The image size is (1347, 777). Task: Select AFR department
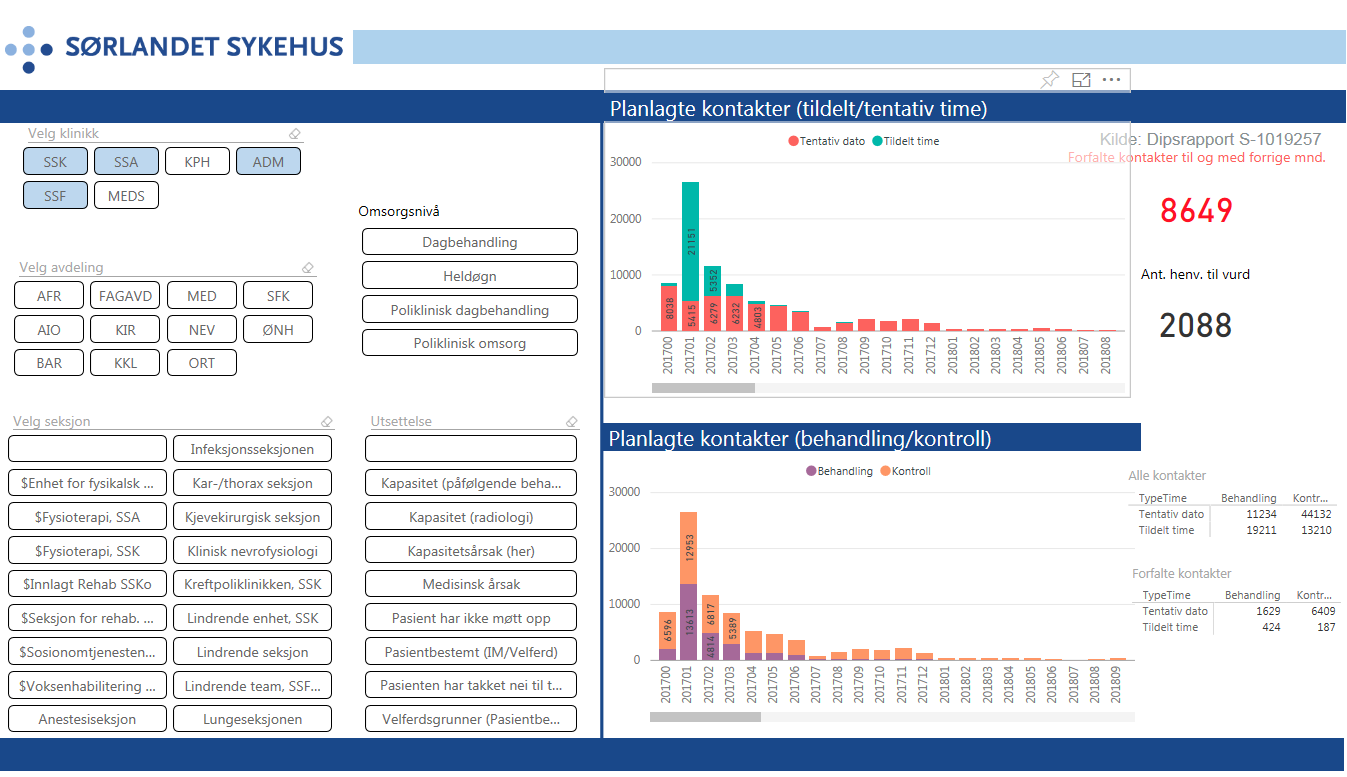[x=49, y=296]
